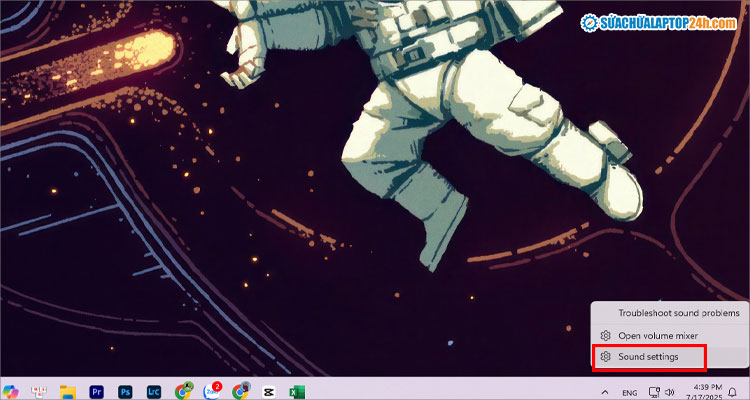The height and width of the screenshot is (400, 750).
Task: Expand hidden system tray icons chevron
Action: [603, 392]
